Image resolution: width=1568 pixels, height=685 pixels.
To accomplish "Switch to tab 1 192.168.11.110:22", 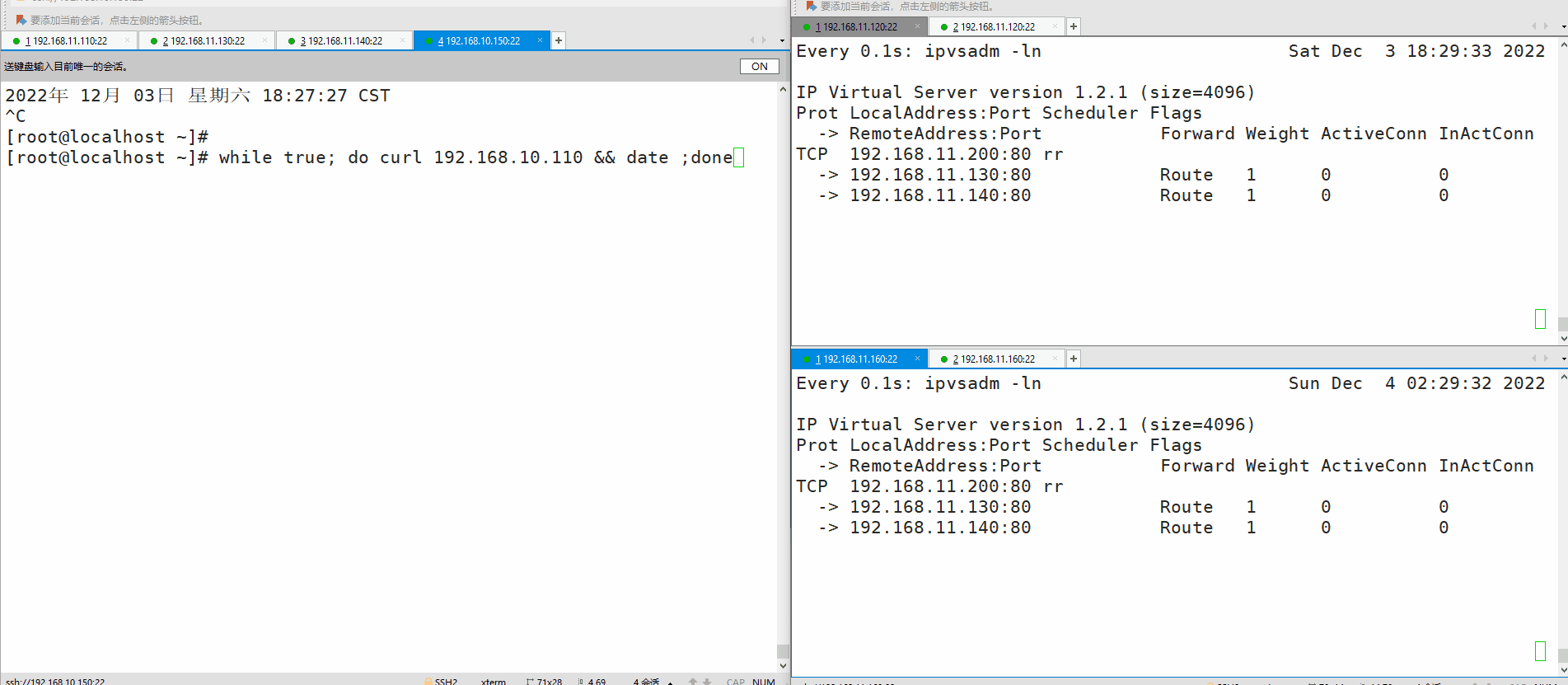I will tap(66, 40).
